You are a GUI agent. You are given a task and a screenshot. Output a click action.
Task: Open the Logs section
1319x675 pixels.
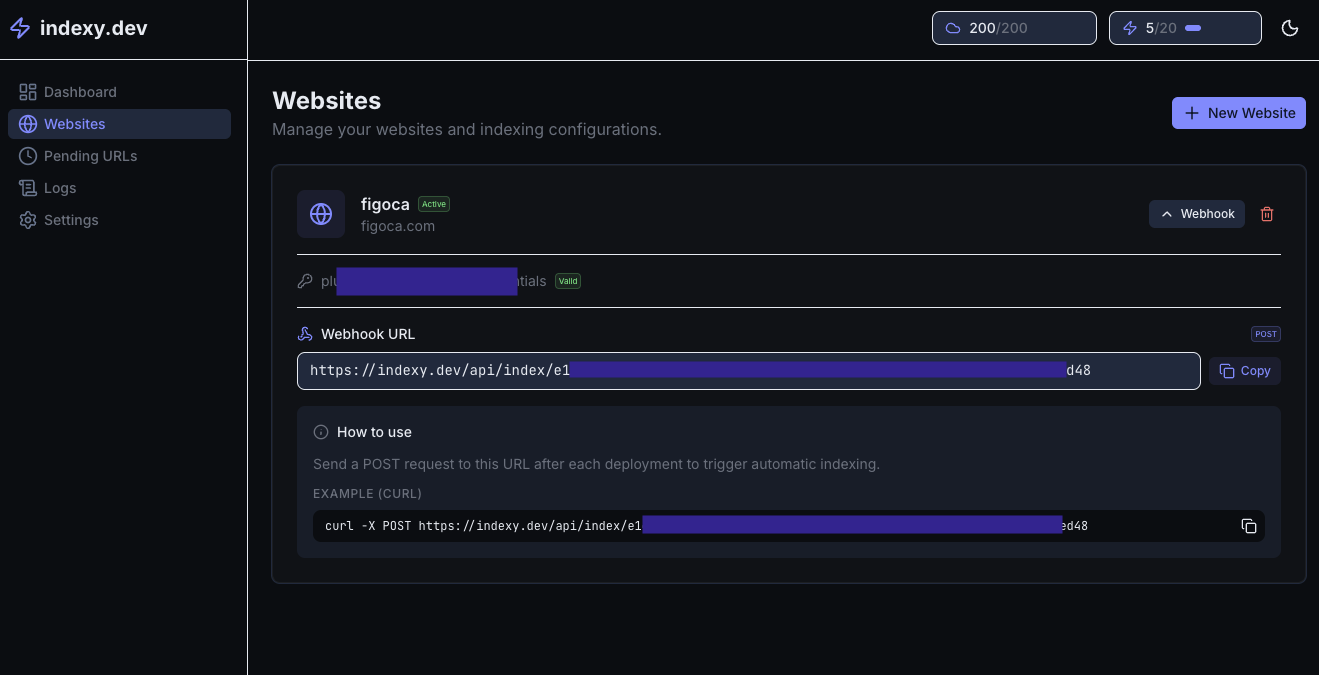(60, 188)
